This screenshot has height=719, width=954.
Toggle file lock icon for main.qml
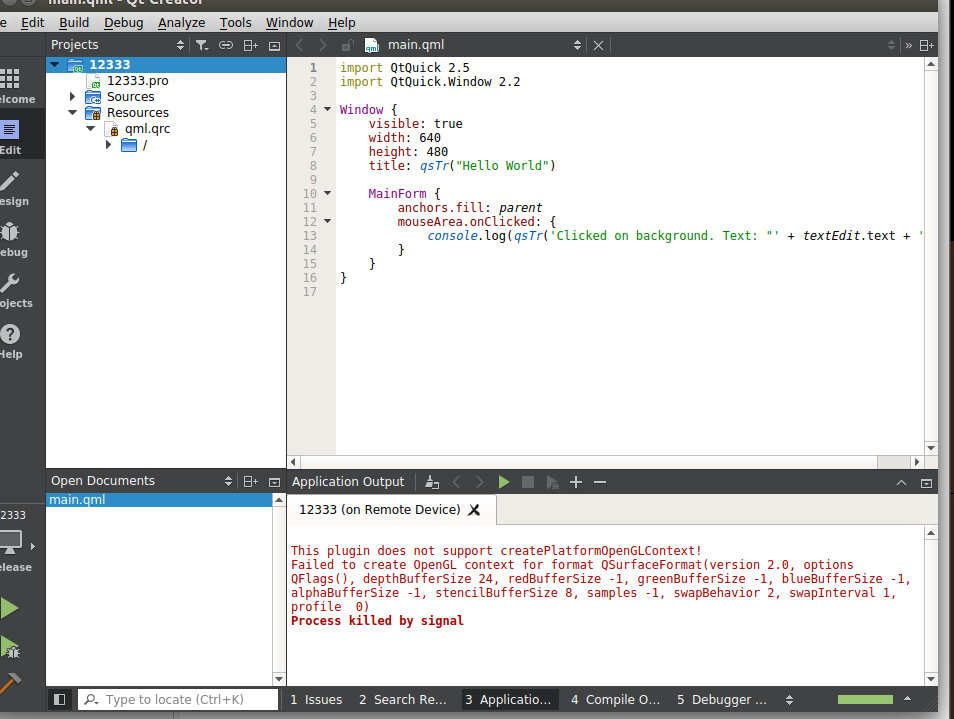click(x=347, y=46)
